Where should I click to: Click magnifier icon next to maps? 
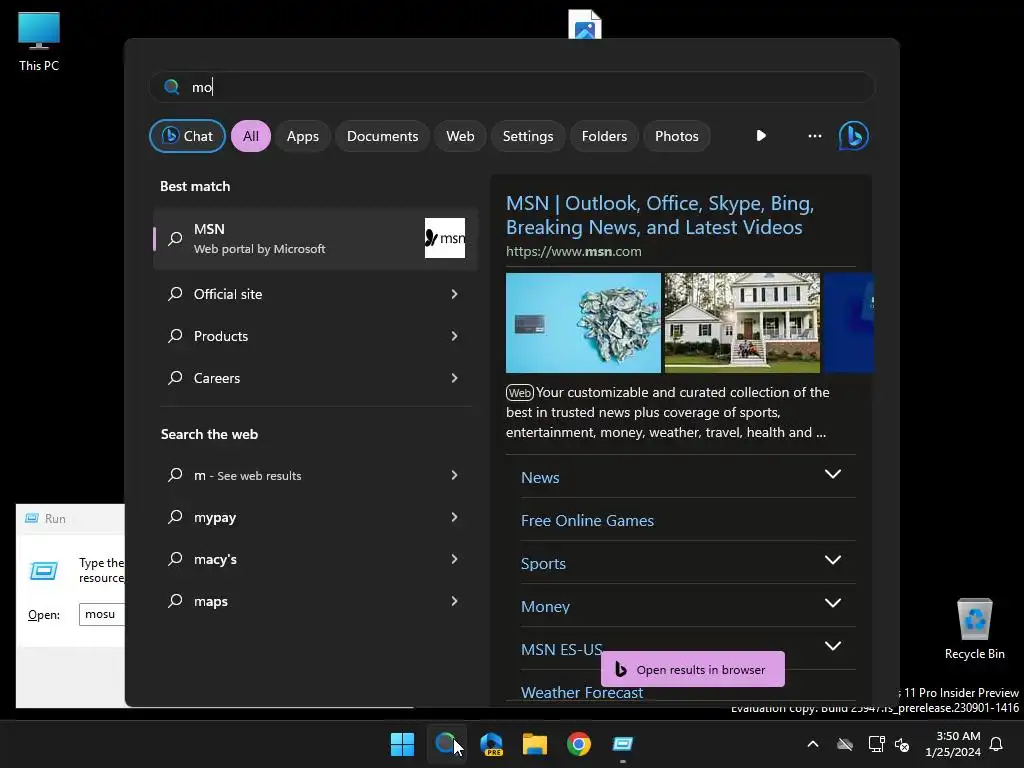click(175, 601)
